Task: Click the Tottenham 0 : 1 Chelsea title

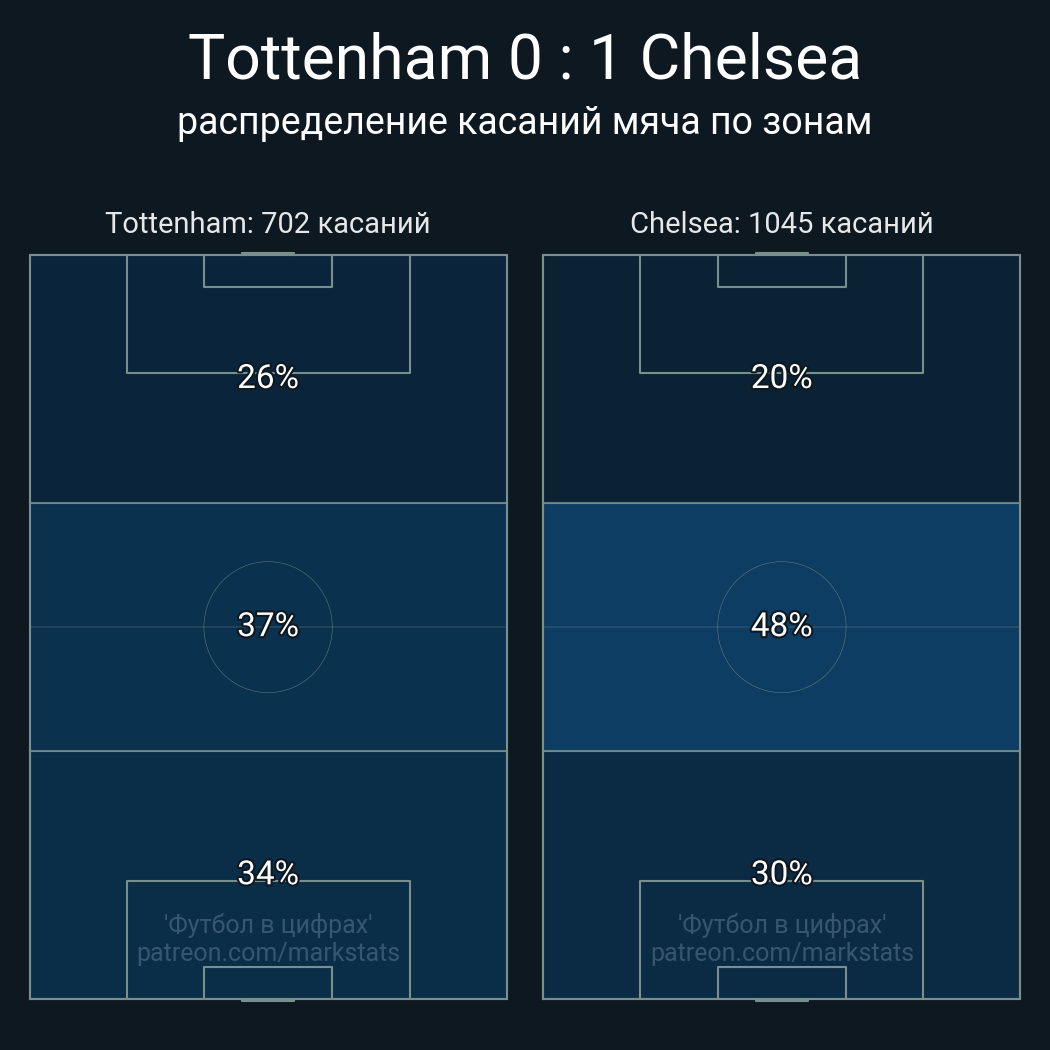Action: click(x=524, y=58)
